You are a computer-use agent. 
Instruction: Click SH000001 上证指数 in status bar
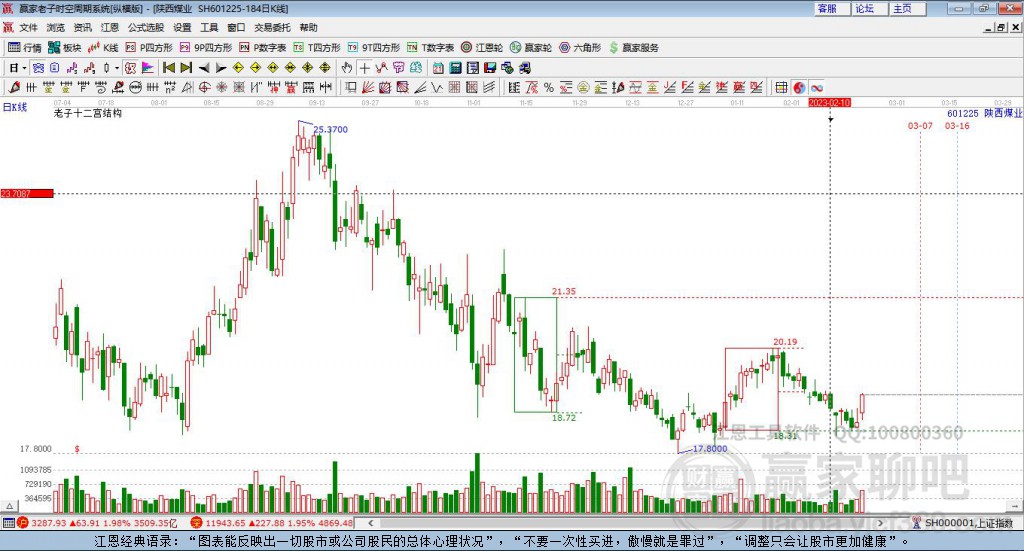pyautogui.click(x=963, y=523)
